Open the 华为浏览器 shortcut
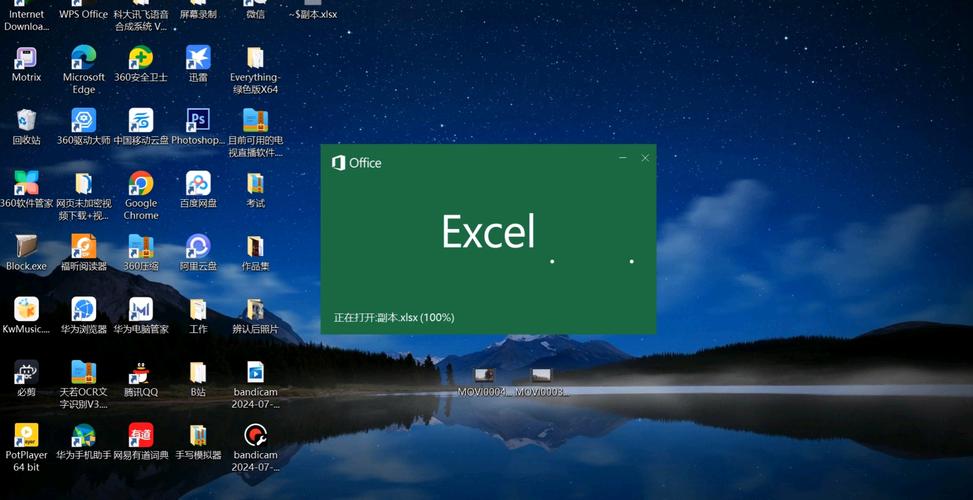Image resolution: width=973 pixels, height=500 pixels. (84, 316)
